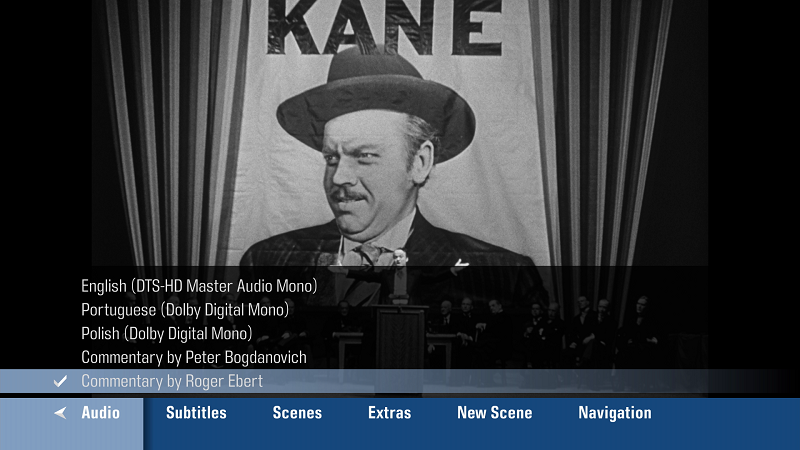Screen dimensions: 800x450
Task: Go to the Scenes menu
Action: coord(297,413)
